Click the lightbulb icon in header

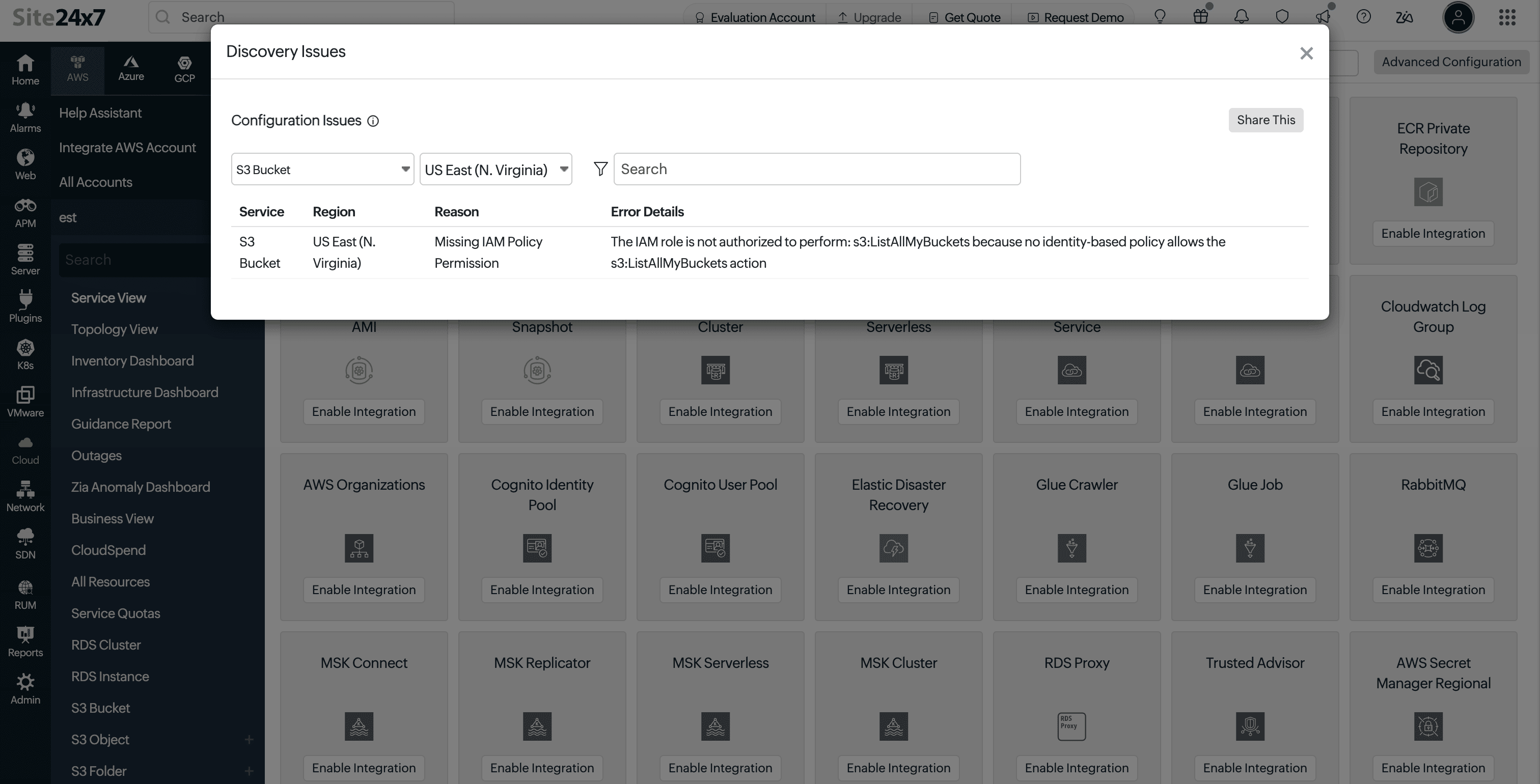[x=1160, y=17]
